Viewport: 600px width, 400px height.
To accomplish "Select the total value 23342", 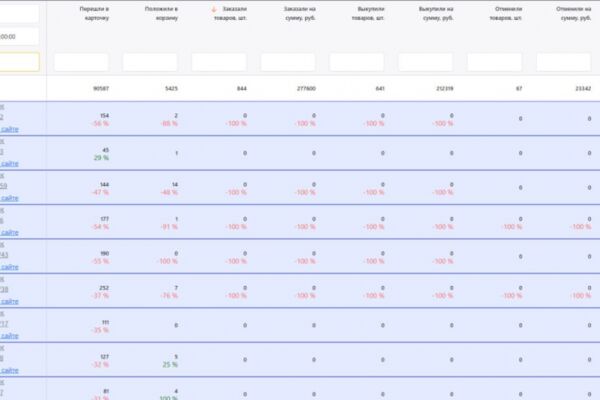I will [x=583, y=88].
